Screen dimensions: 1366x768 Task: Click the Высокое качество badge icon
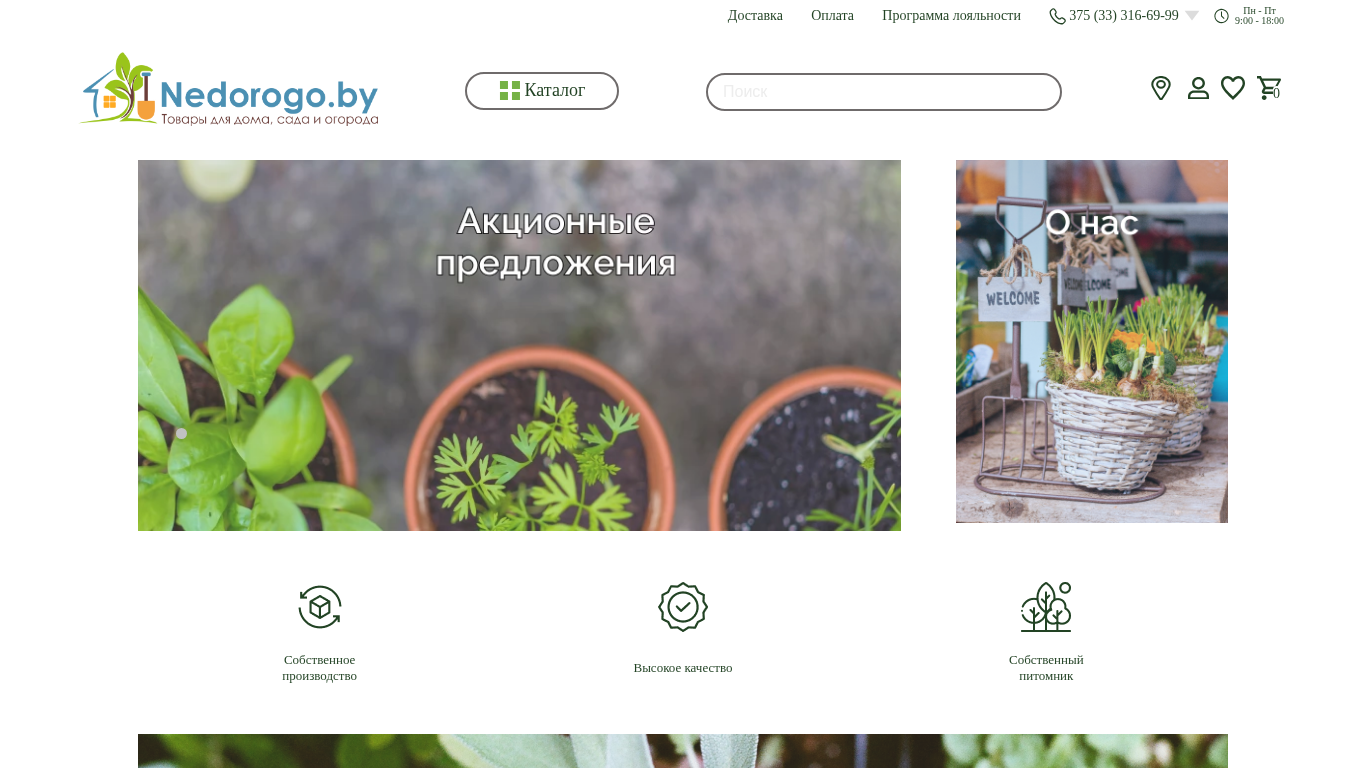point(683,607)
